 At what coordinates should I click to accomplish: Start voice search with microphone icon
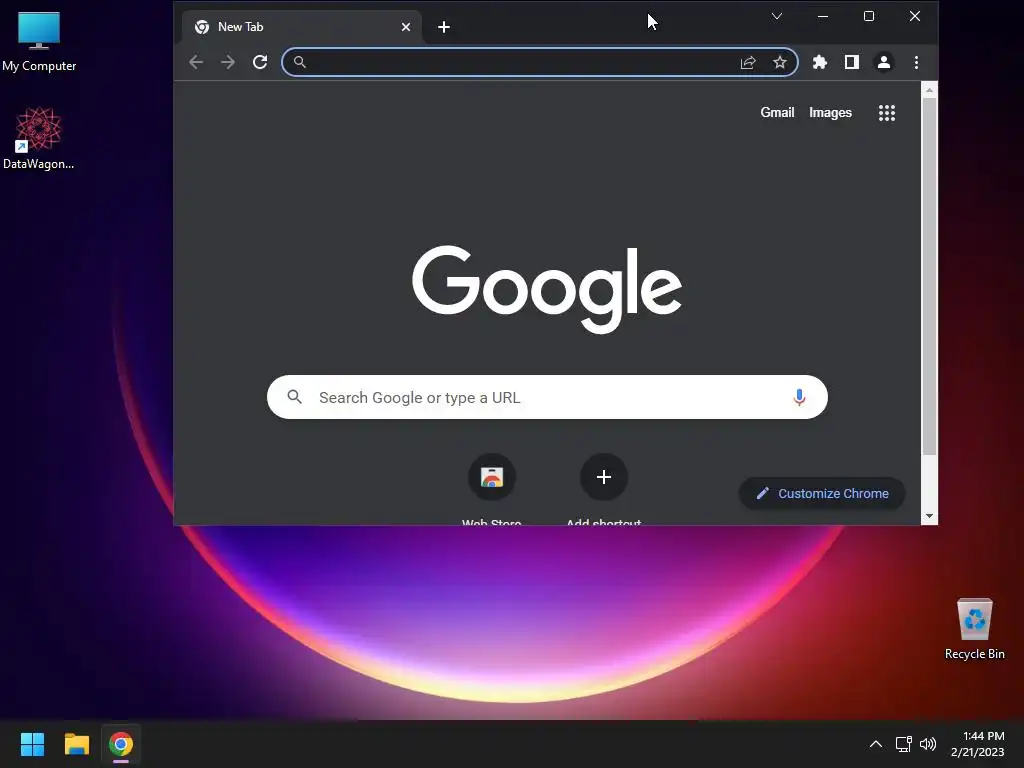799,397
